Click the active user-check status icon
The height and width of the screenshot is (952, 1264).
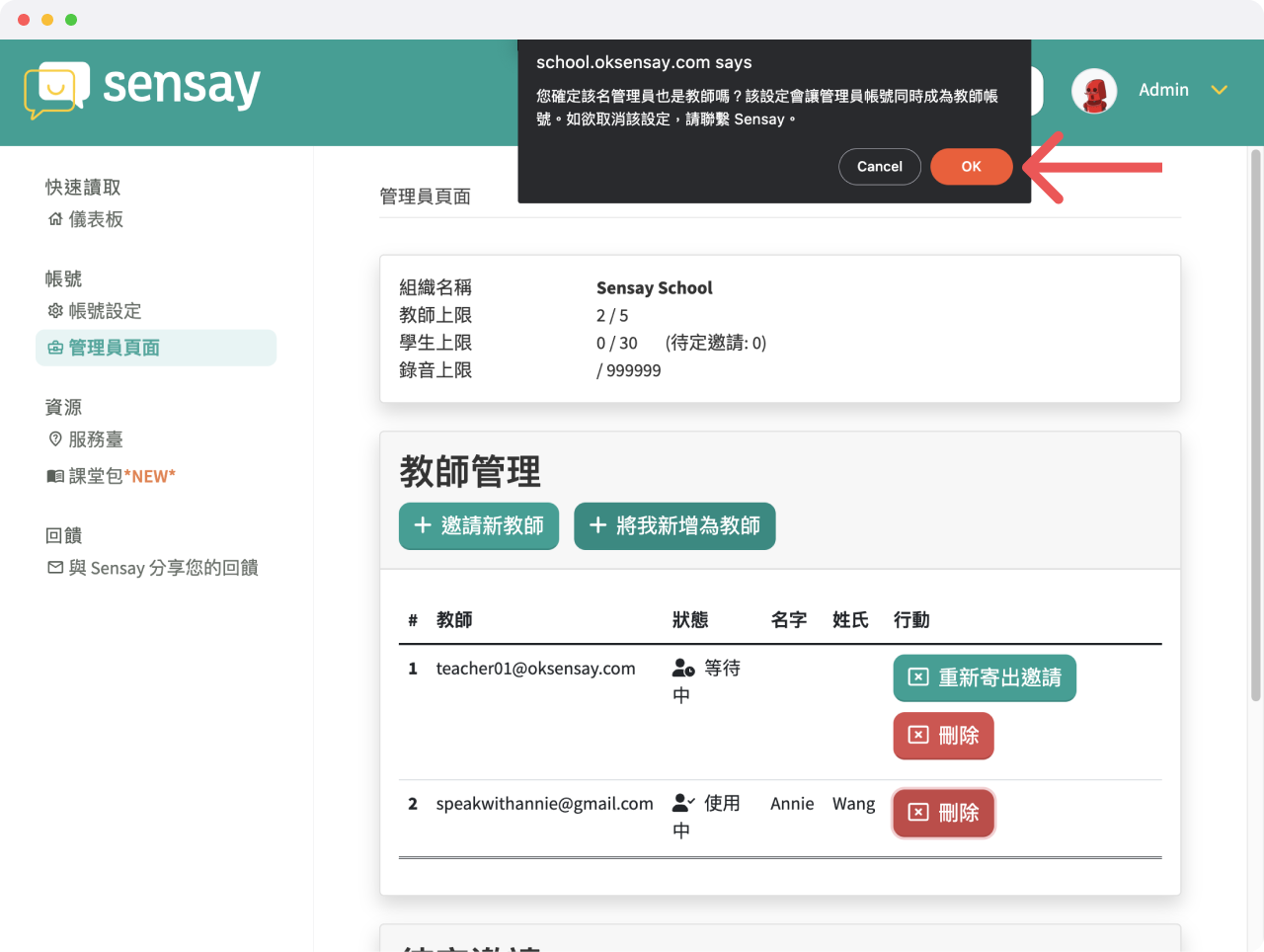pos(683,803)
